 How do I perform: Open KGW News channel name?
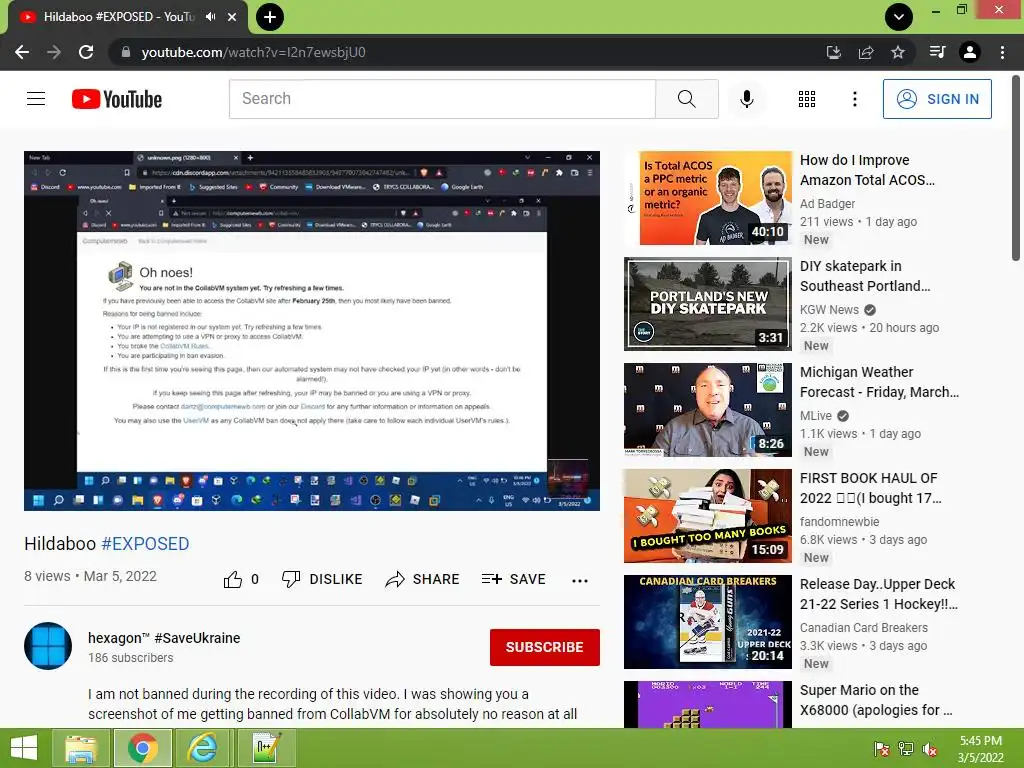[829, 310]
